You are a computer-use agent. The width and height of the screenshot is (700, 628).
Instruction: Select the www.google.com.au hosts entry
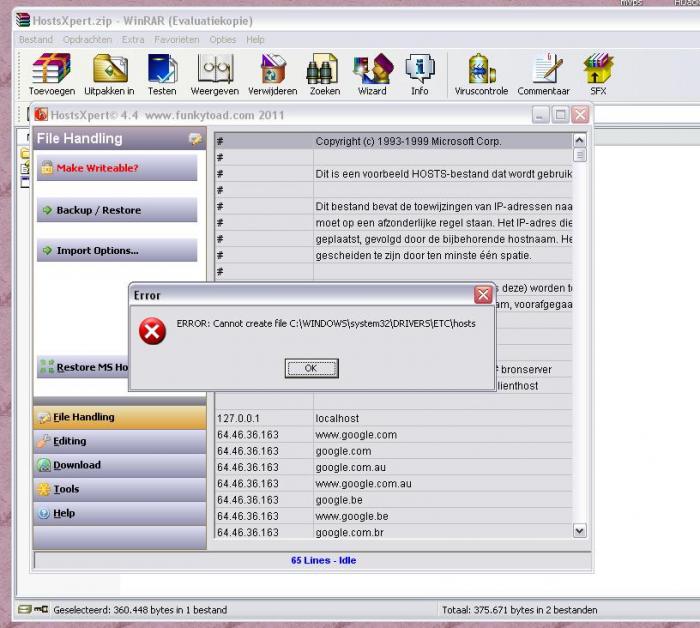[394, 483]
